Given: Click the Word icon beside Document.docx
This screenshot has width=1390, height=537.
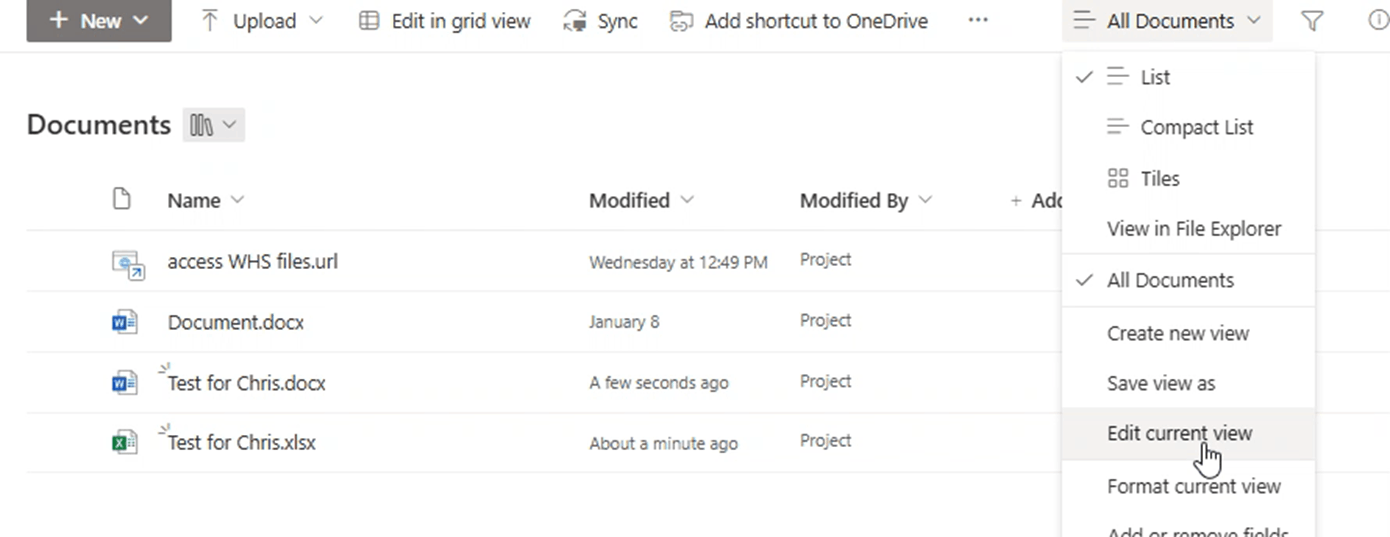Looking at the screenshot, I should (x=124, y=322).
